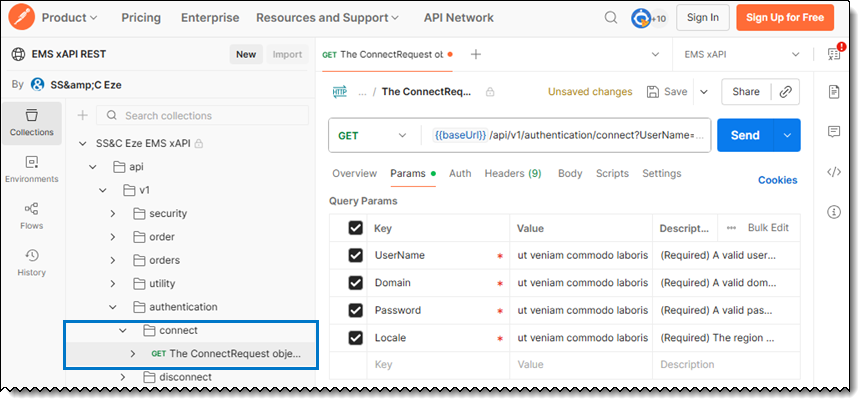Open the Save options dropdown arrow
Image resolution: width=865 pixels, height=408 pixels.
[x=704, y=92]
